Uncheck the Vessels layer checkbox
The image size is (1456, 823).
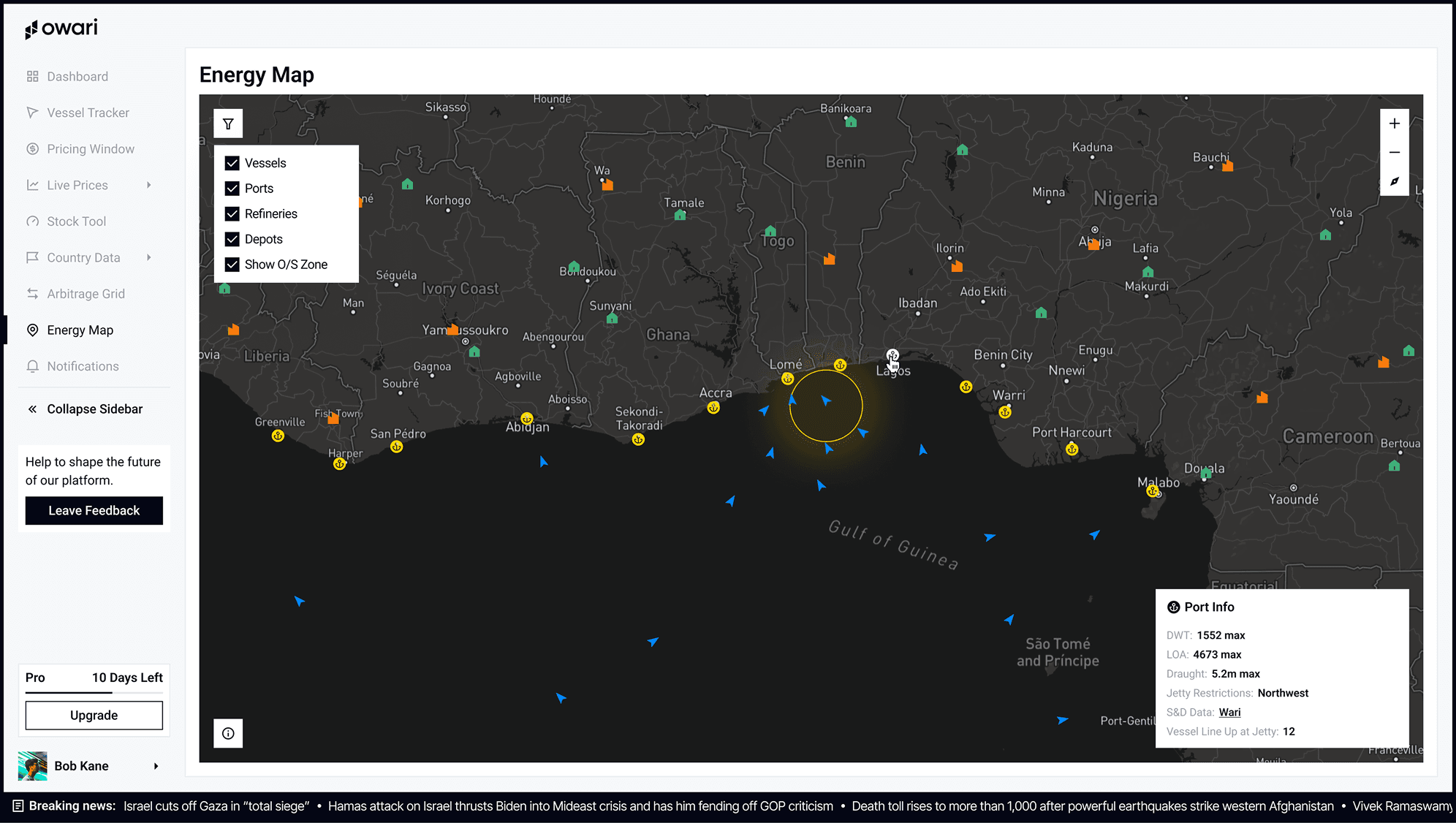232,163
